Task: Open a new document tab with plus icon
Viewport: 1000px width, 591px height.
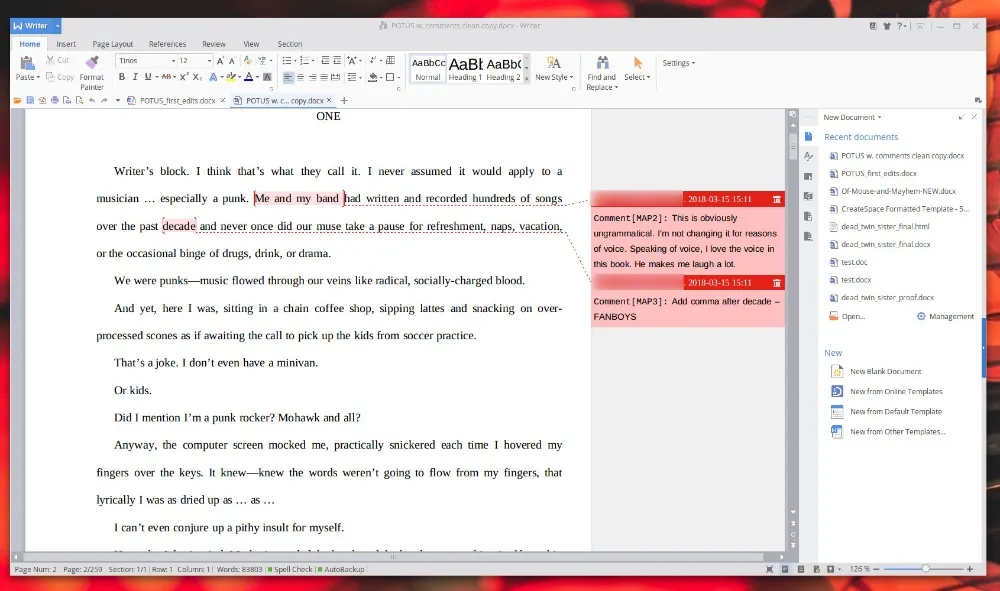Action: pos(344,101)
